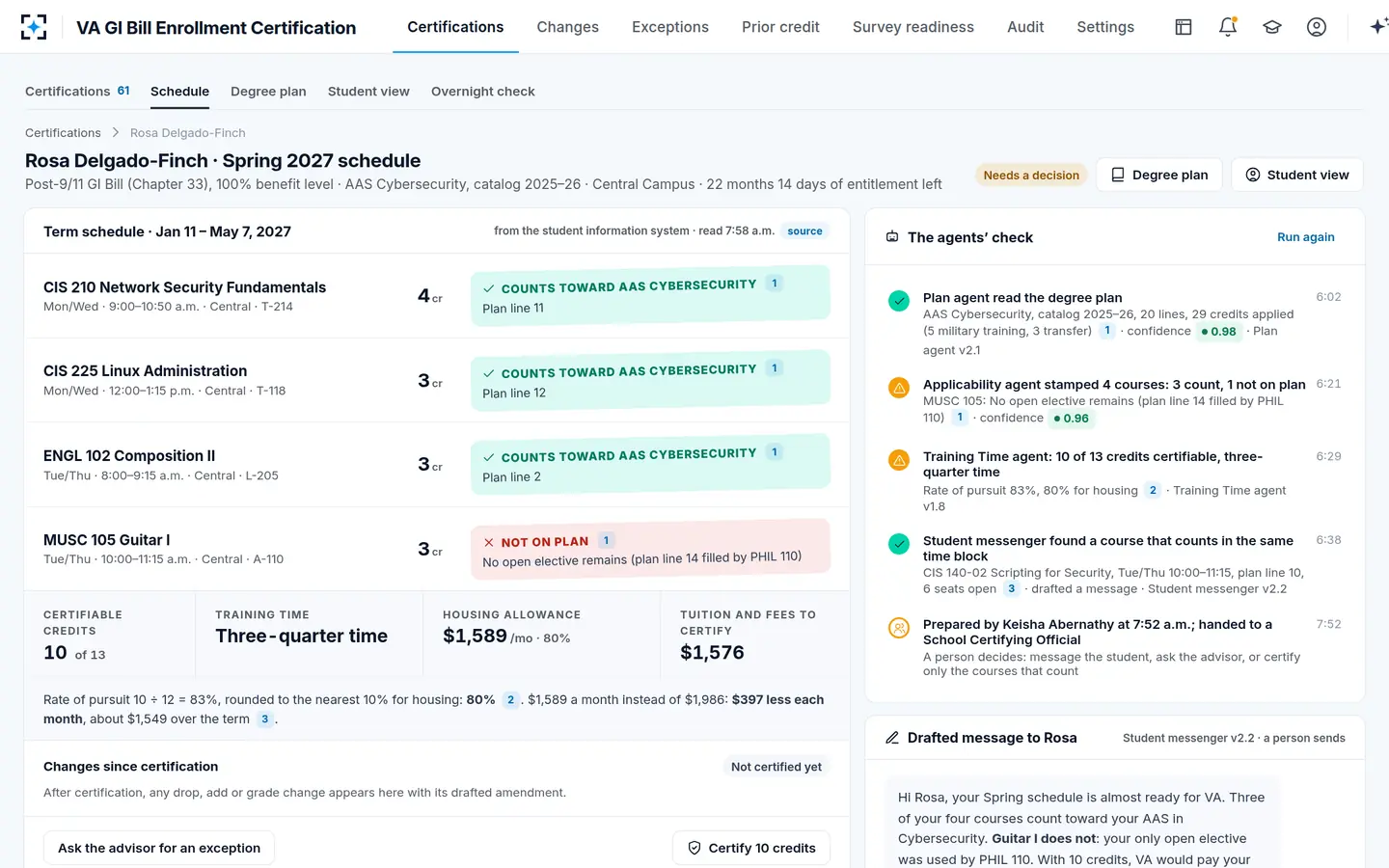Screen dimensions: 1389x868
Task: Open citation 1 on MUSC 105 Not on plan
Action: tap(606, 540)
